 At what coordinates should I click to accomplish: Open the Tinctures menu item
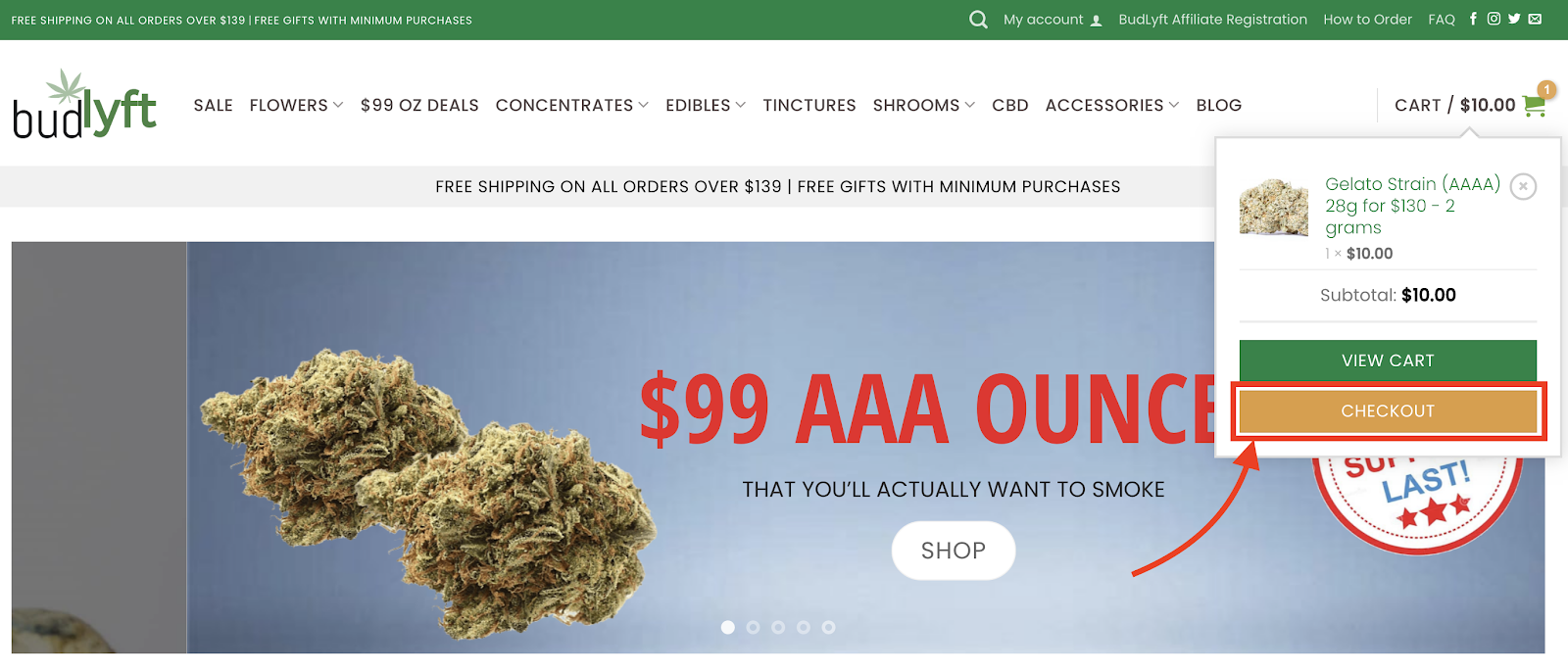[809, 105]
